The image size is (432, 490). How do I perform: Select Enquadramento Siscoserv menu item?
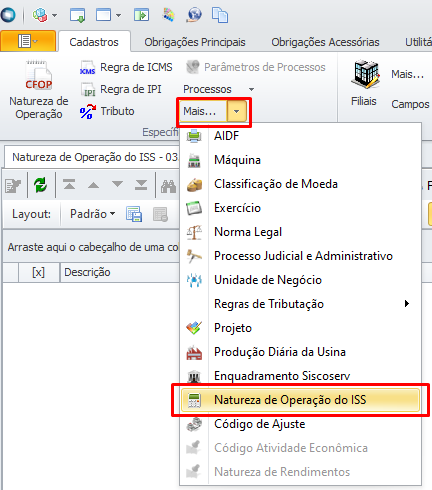(301, 376)
